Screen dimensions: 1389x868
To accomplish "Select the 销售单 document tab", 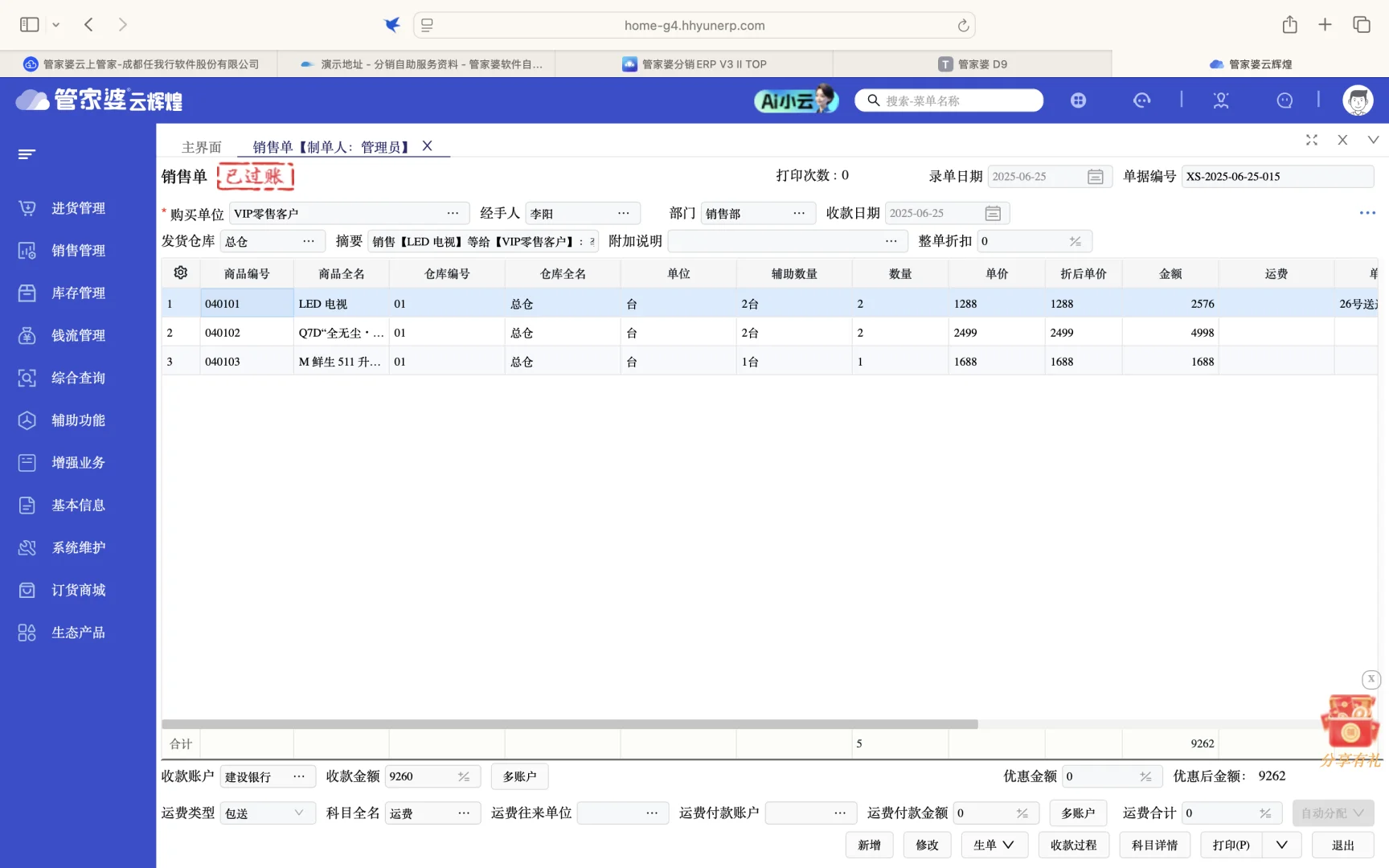I will tap(330, 146).
